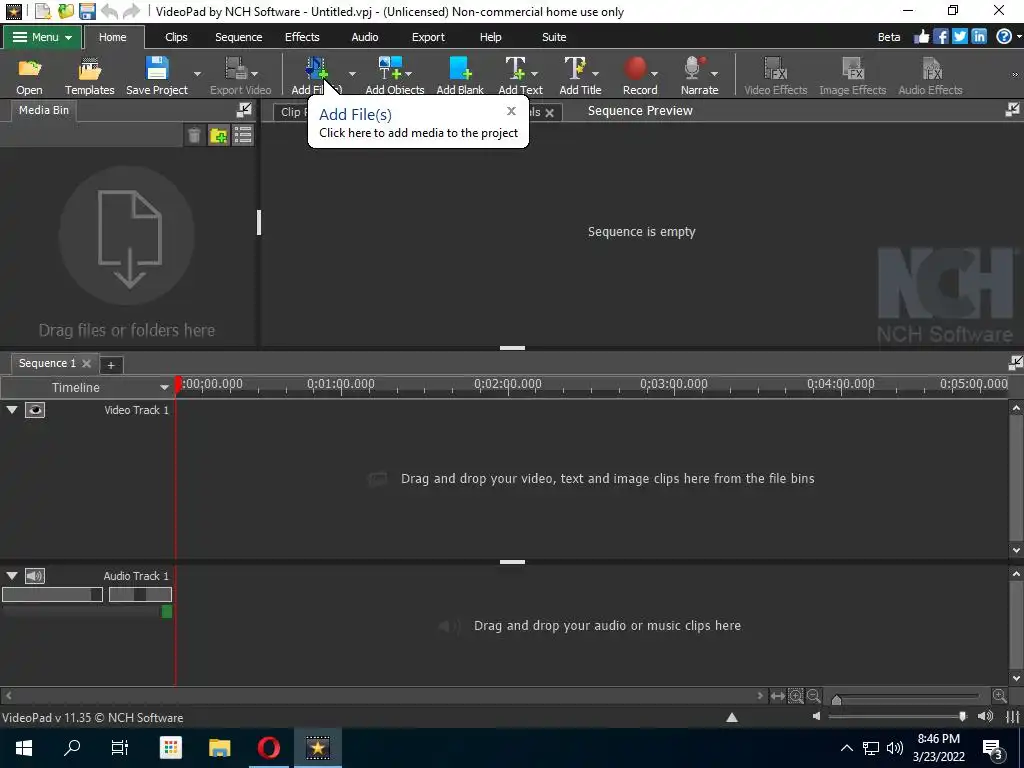Click the Open project folder icon
The height and width of the screenshot is (768, 1024).
tap(29, 68)
